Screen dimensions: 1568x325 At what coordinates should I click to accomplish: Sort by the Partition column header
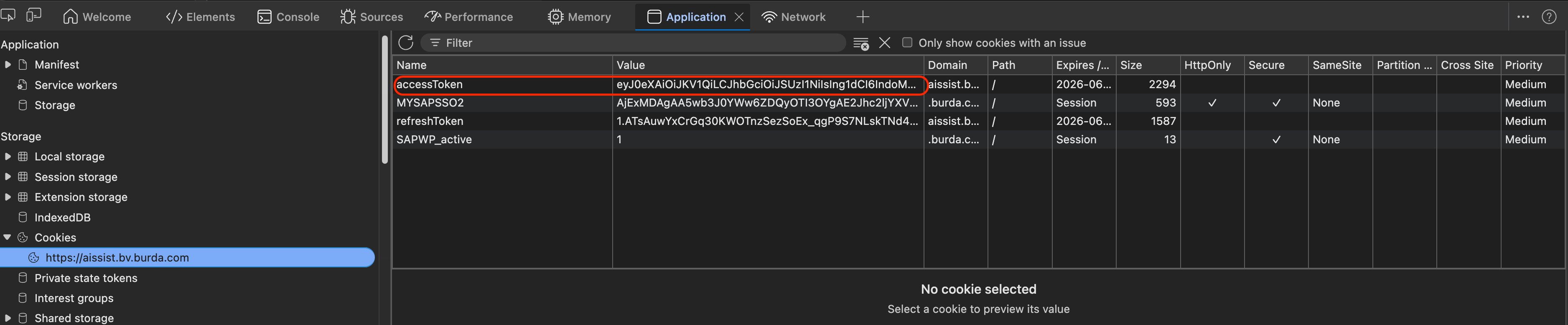[1404, 65]
